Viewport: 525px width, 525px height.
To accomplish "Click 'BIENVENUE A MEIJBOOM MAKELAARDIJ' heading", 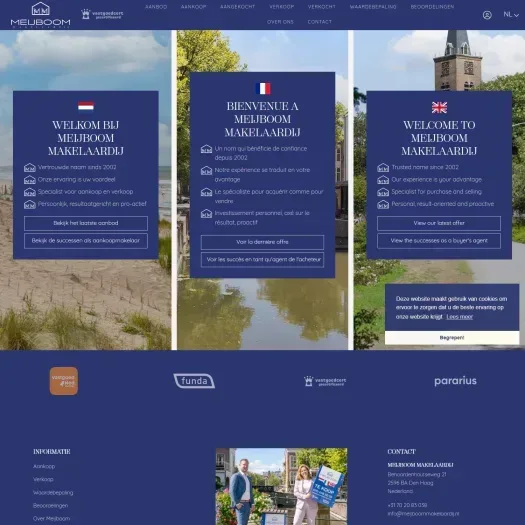I will point(262,119).
